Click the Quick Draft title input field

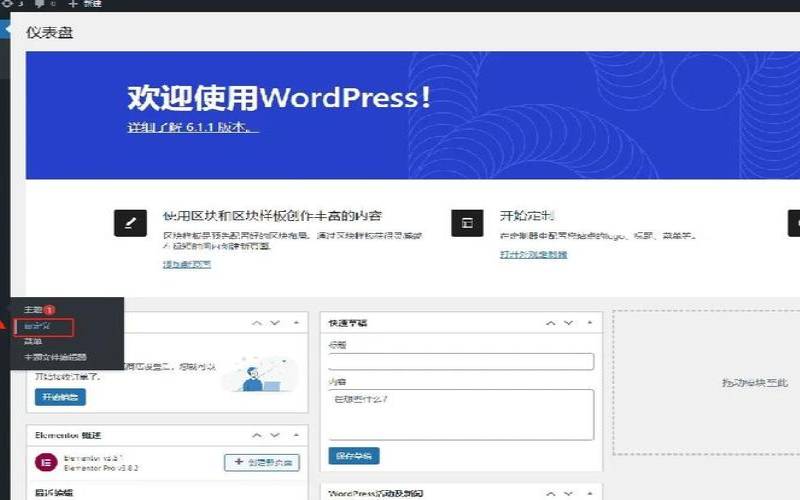[461, 361]
